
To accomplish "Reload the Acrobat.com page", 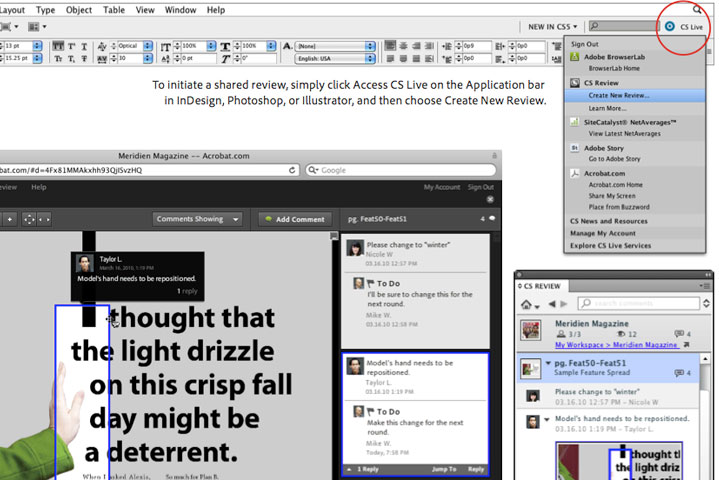I will click(292, 170).
